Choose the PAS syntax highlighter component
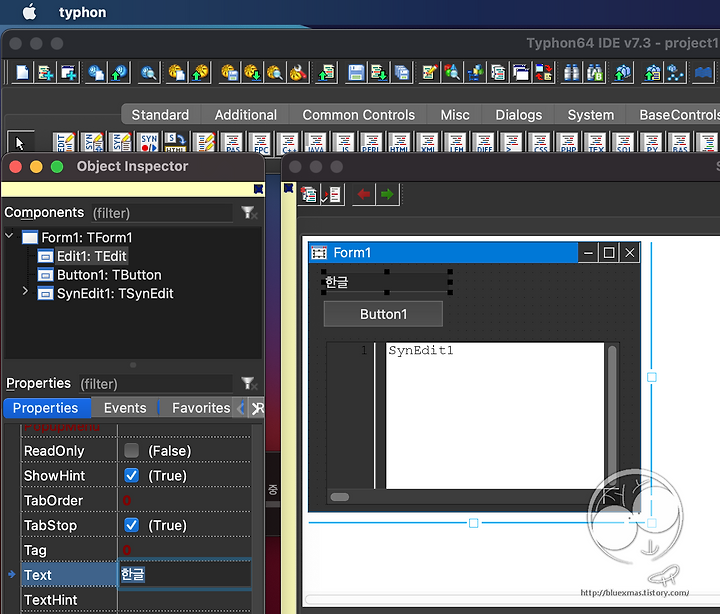 point(233,142)
